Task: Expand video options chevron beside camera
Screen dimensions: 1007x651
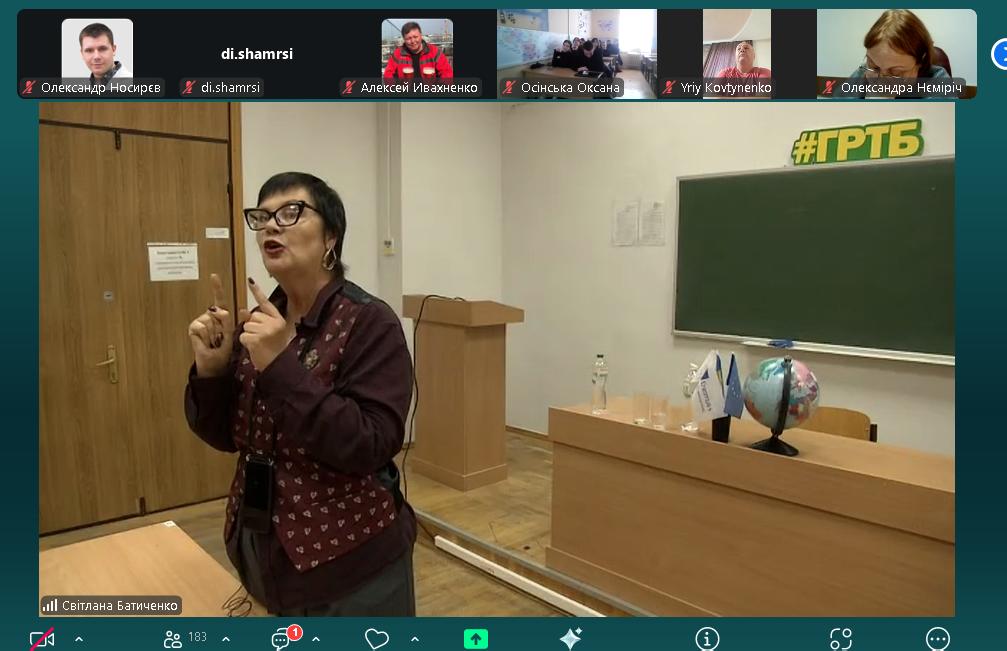Action: coord(79,639)
